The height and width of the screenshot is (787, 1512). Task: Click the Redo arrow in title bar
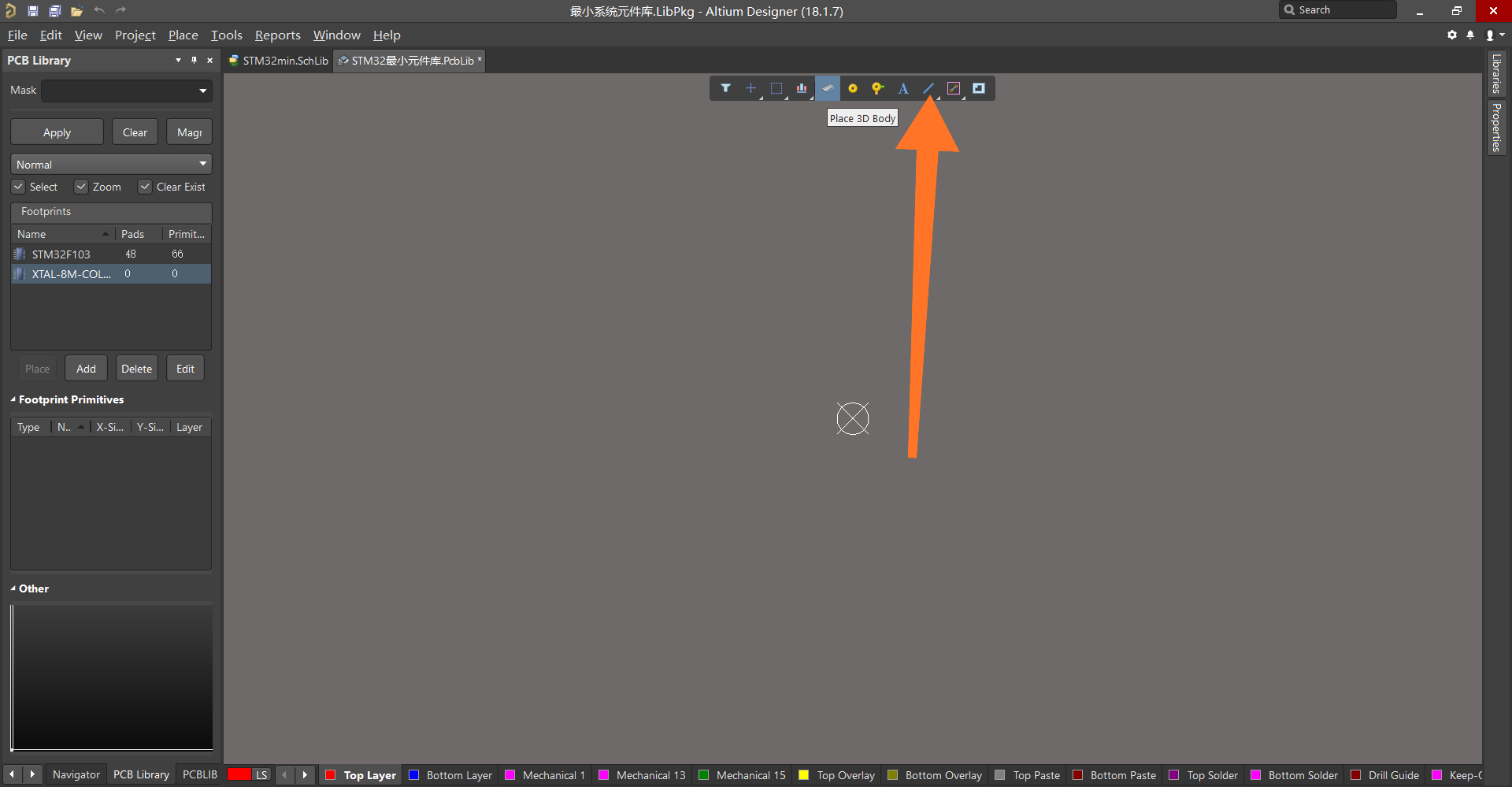tap(120, 11)
